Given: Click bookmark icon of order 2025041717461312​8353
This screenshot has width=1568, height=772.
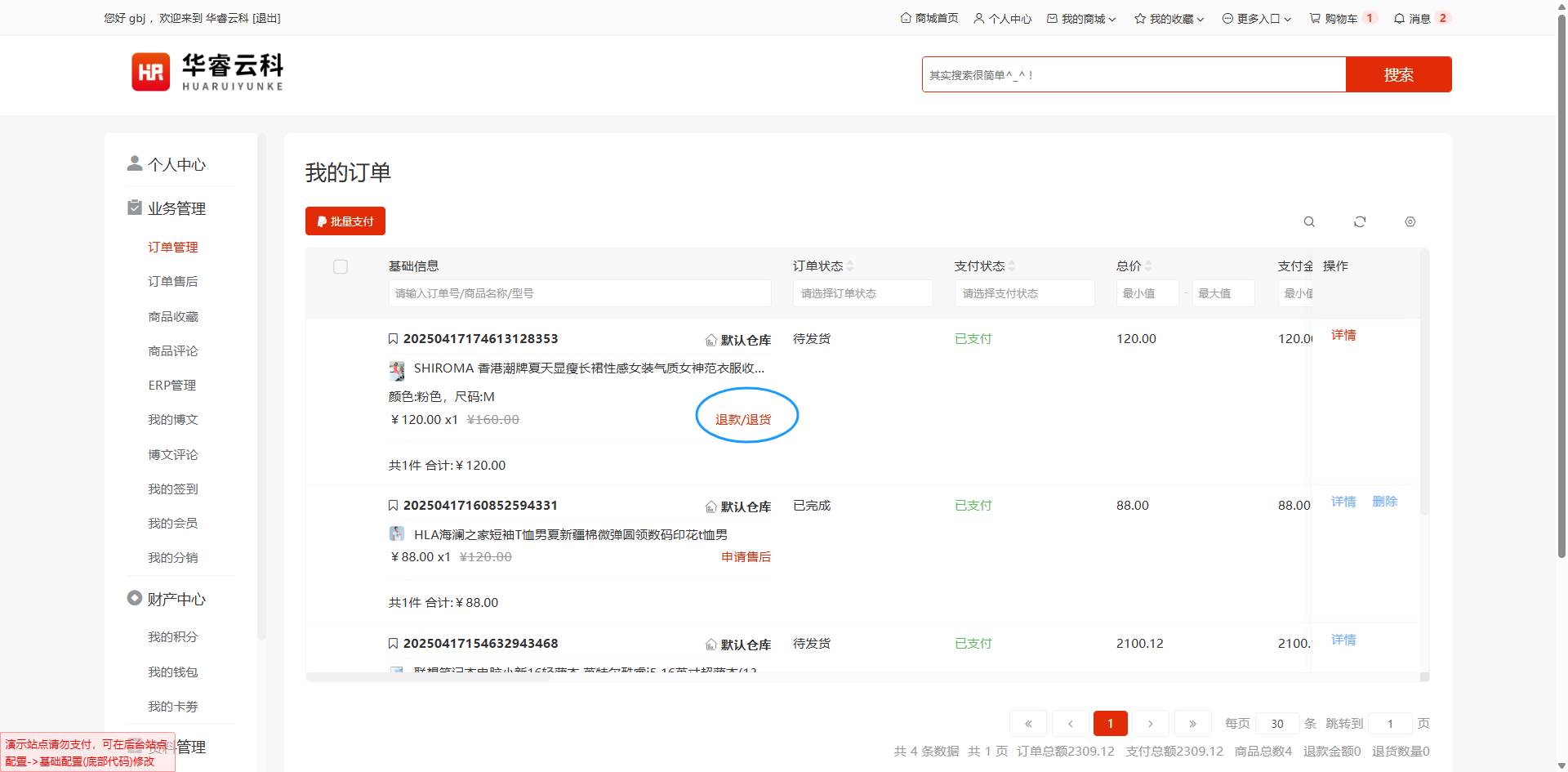Looking at the screenshot, I should [393, 339].
